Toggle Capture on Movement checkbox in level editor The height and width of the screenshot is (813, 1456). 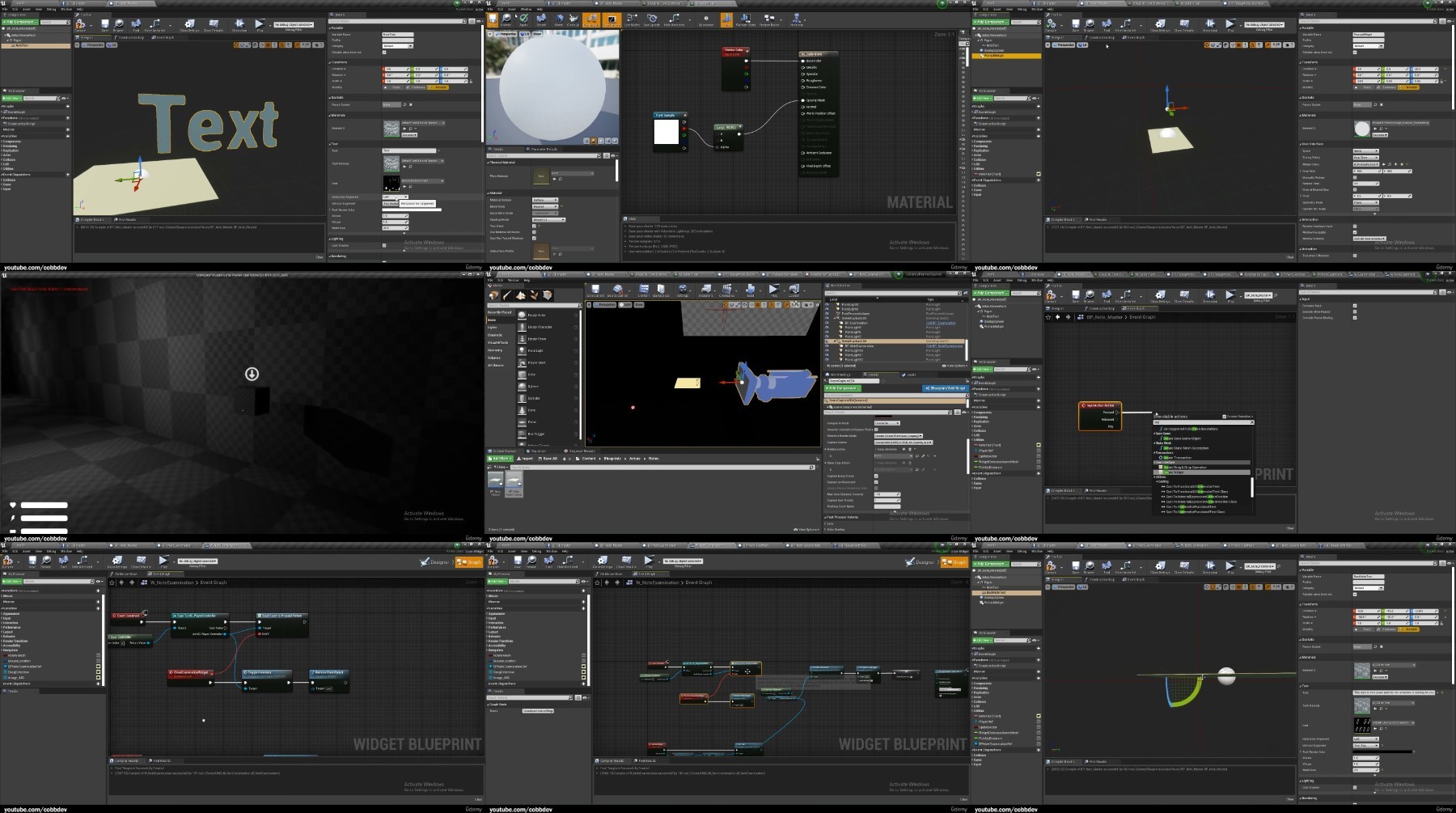pos(876,482)
